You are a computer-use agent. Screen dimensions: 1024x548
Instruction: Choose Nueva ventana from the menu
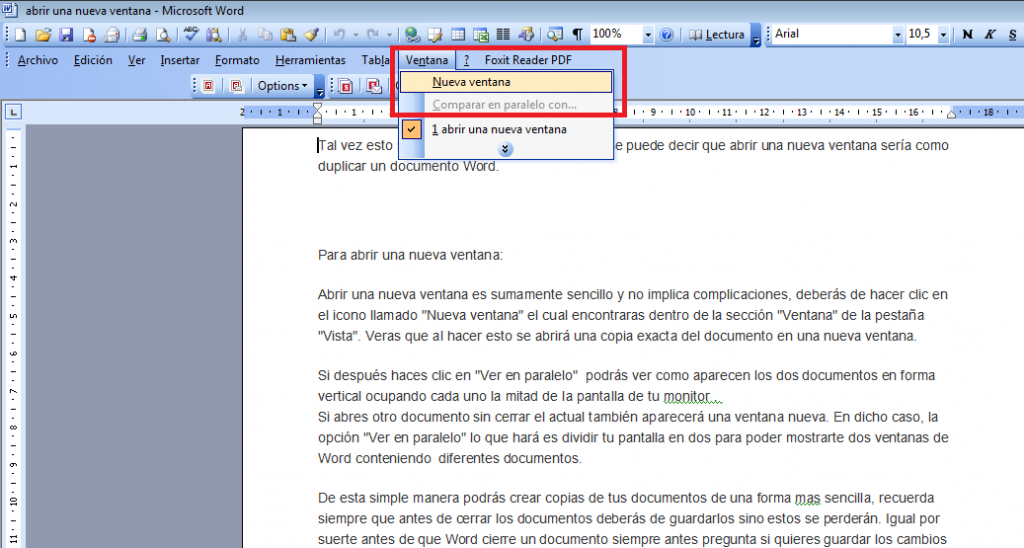[x=506, y=82]
